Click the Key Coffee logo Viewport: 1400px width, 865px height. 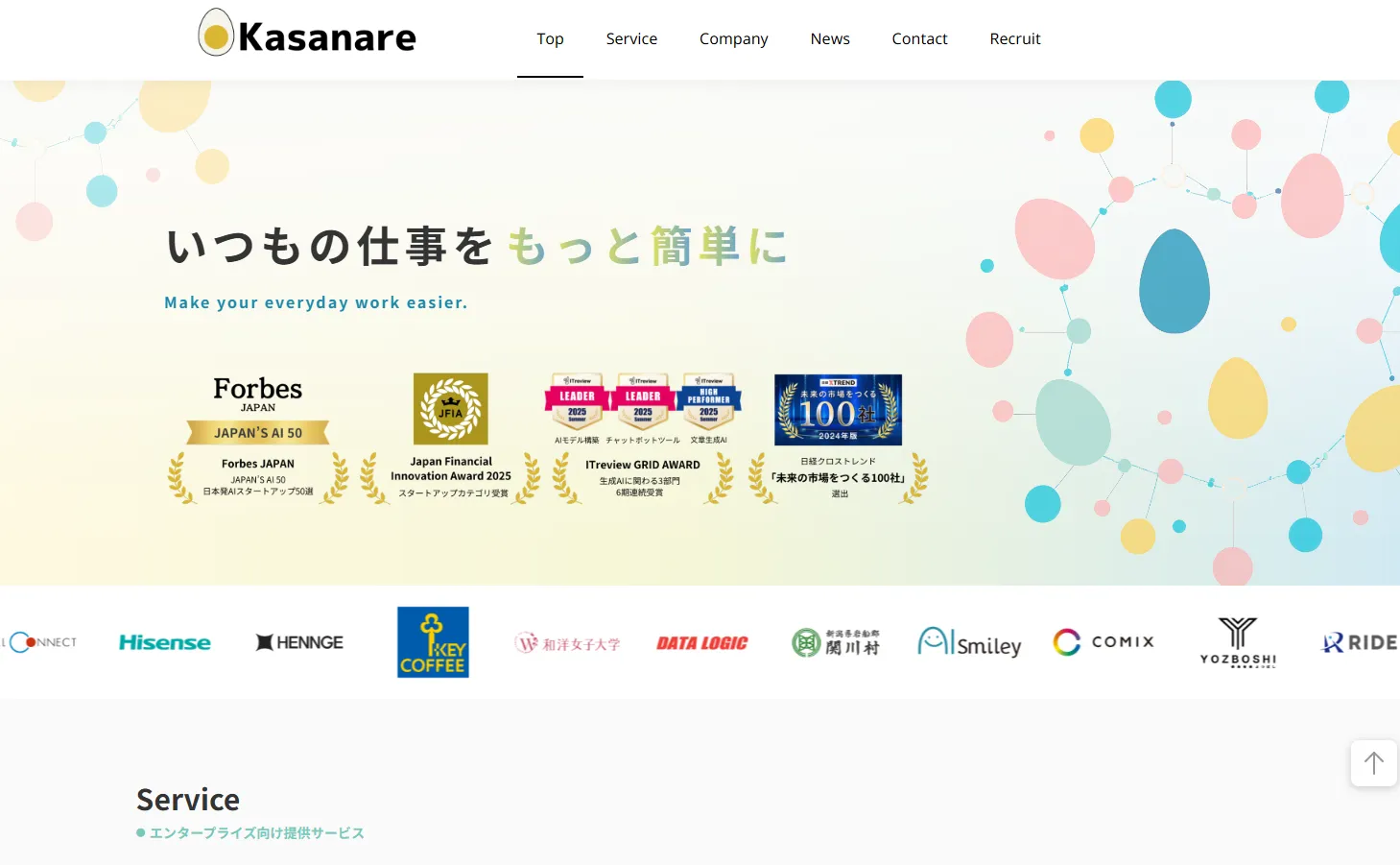pos(433,642)
